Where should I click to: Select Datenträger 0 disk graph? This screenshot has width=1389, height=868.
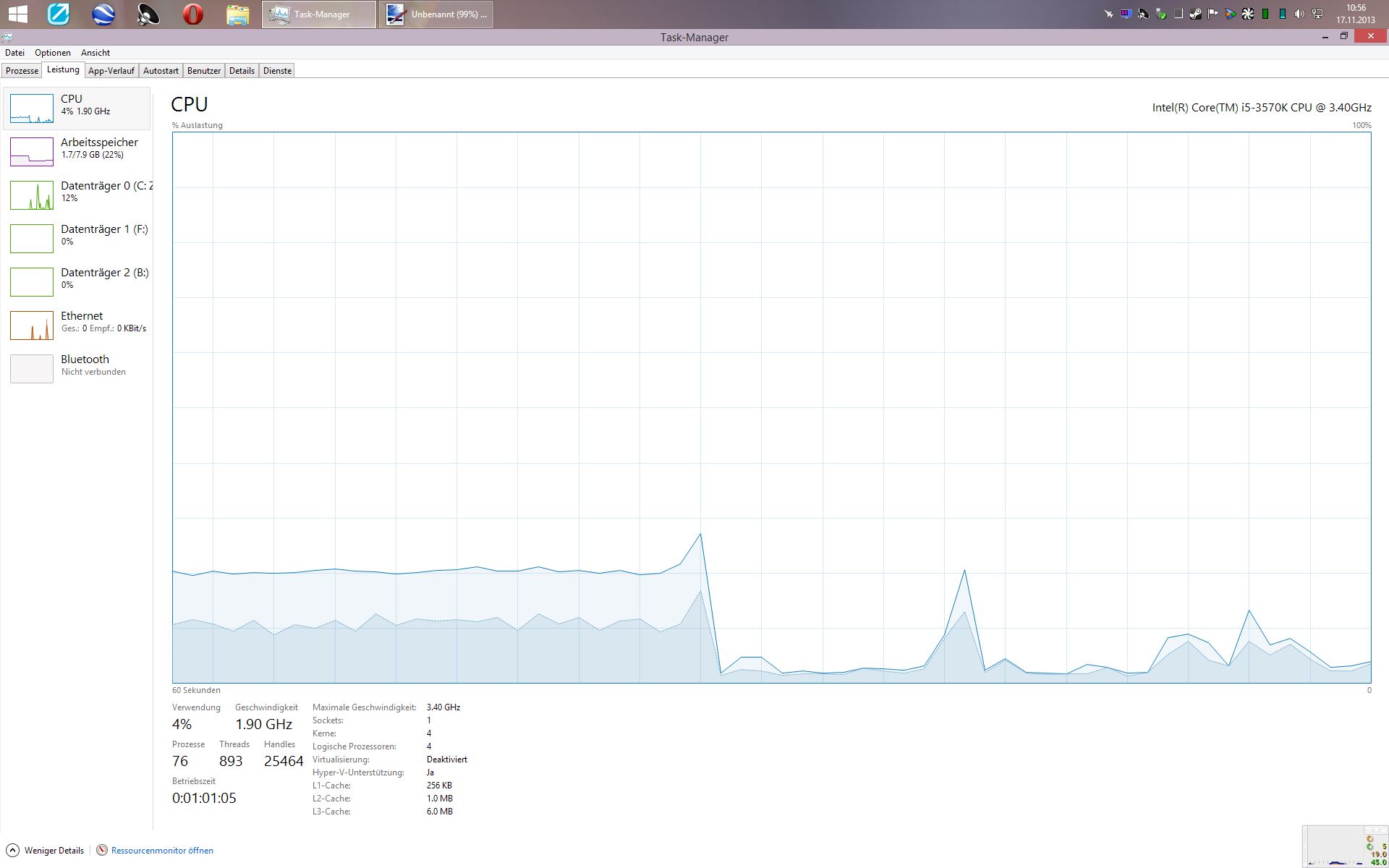pos(32,195)
